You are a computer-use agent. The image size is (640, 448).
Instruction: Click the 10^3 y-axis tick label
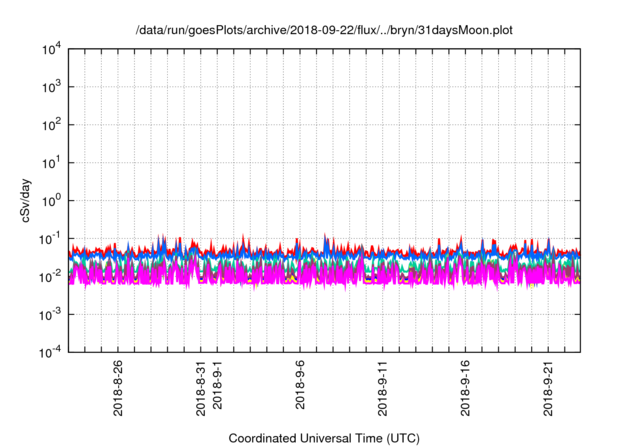click(x=52, y=87)
